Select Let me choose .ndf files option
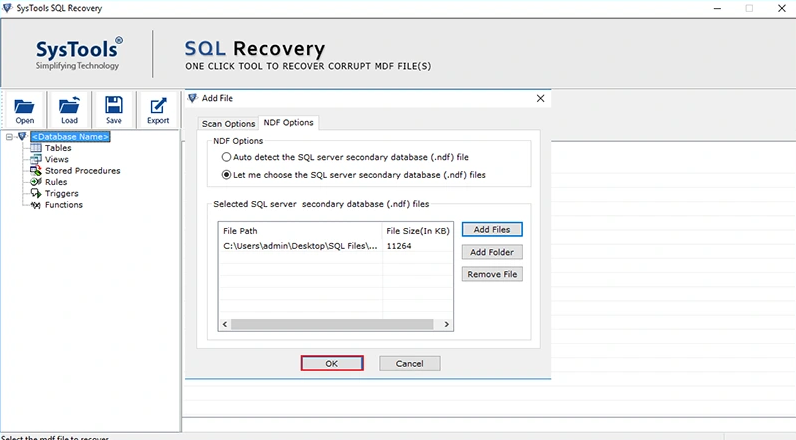The image size is (796, 440). click(x=226, y=175)
